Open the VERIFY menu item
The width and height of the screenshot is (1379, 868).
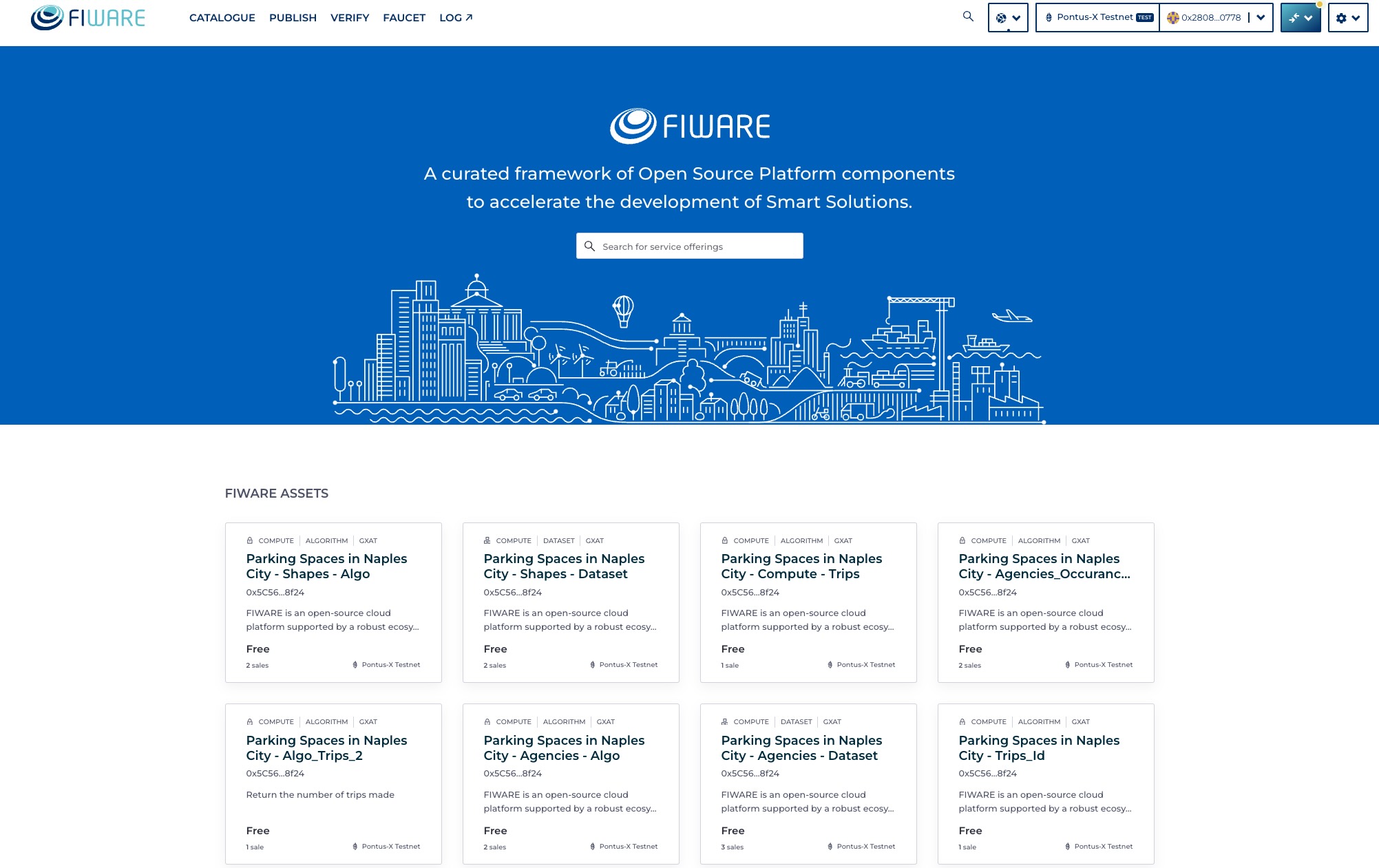350,18
